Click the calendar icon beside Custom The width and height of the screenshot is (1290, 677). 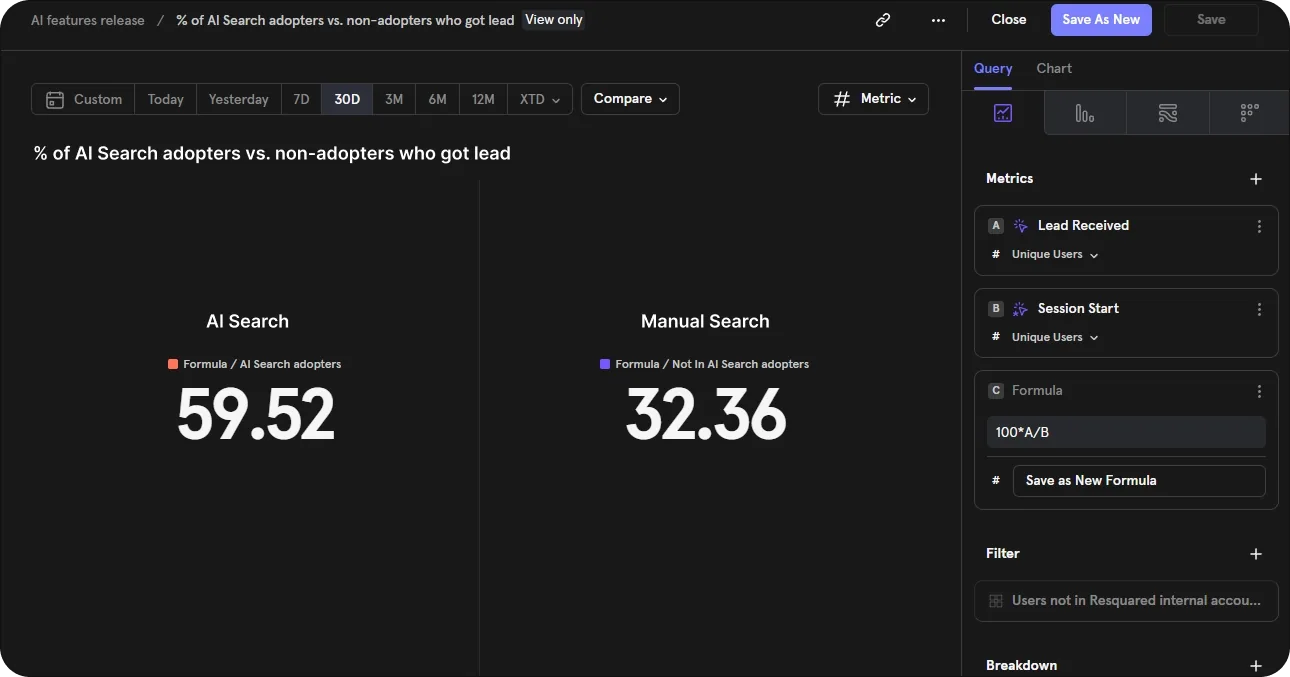pos(55,100)
